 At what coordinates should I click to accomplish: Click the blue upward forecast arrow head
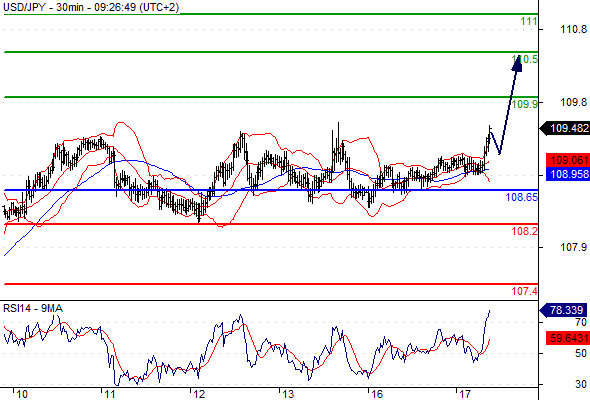[517, 63]
